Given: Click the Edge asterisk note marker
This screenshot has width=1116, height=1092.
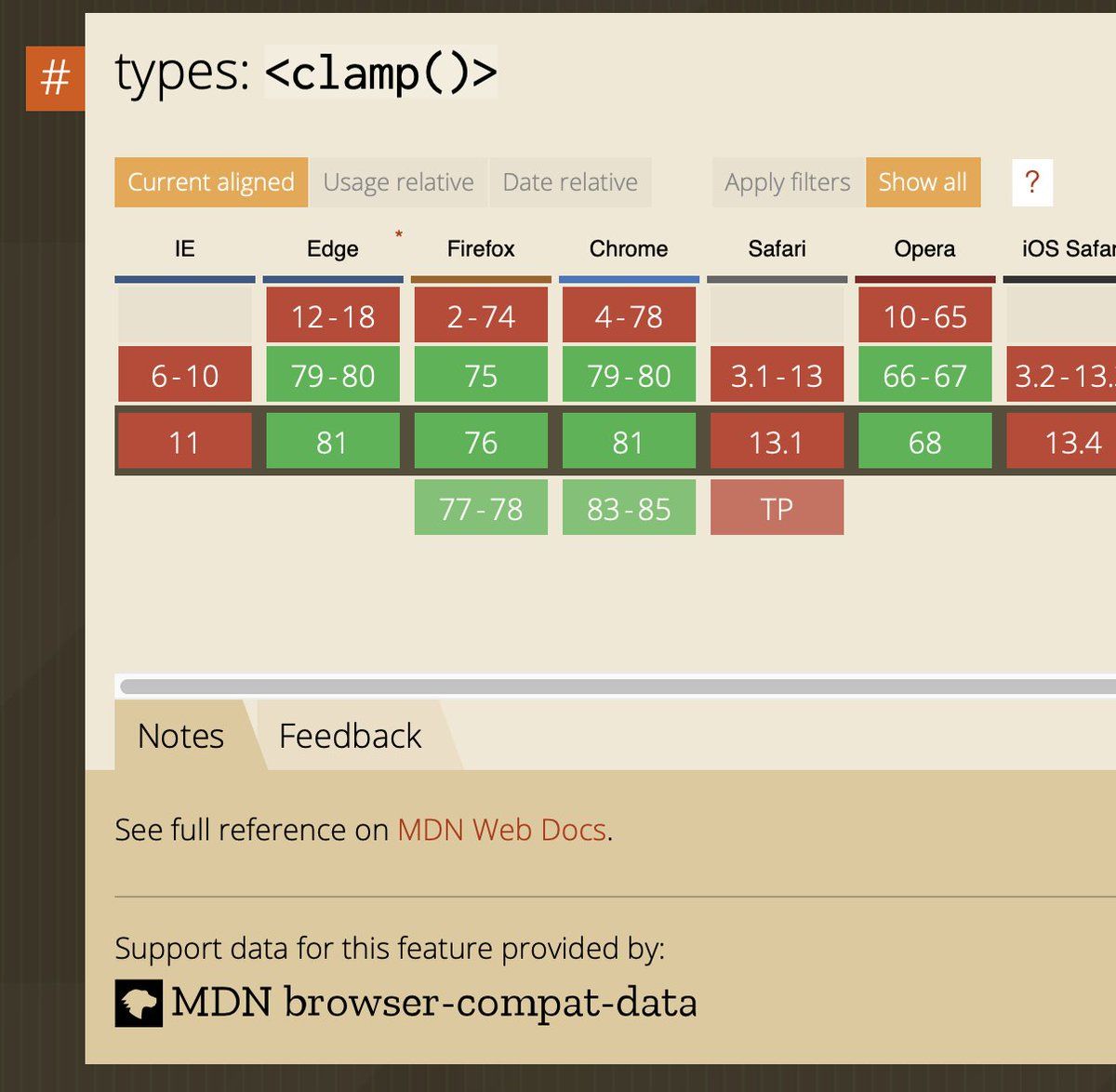Looking at the screenshot, I should tap(399, 234).
